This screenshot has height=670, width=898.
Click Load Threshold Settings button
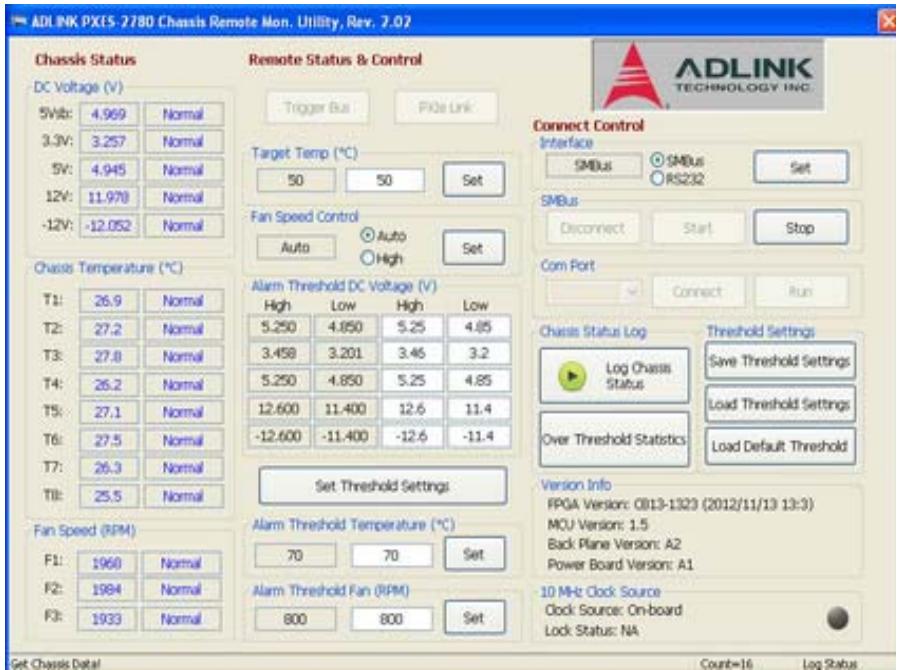coord(780,404)
